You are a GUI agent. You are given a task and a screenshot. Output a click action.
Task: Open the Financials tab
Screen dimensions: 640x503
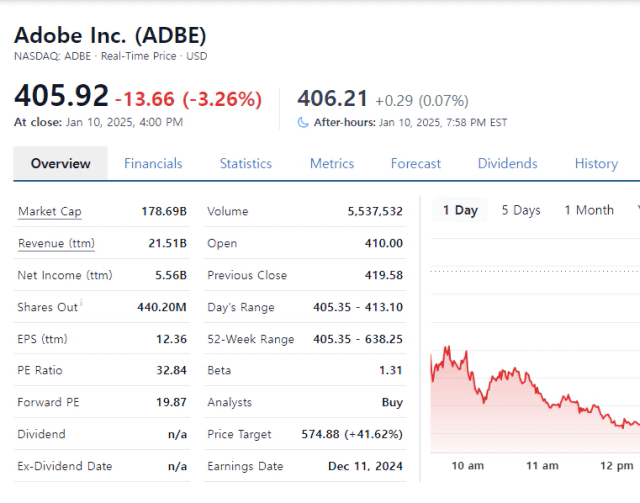click(x=153, y=163)
